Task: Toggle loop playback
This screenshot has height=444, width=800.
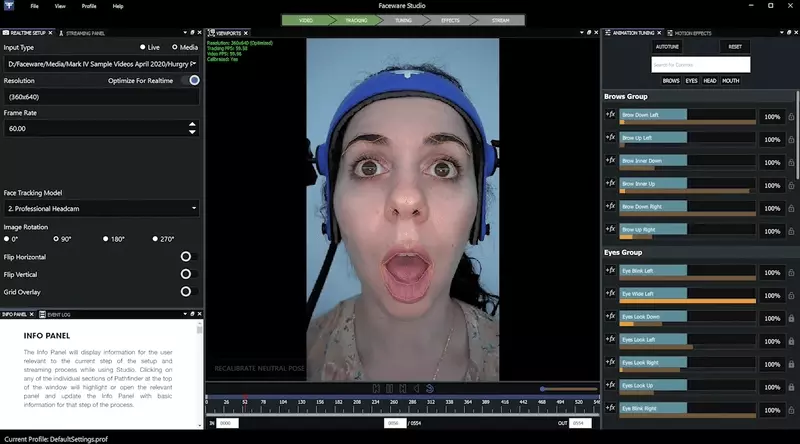Action: click(x=430, y=389)
